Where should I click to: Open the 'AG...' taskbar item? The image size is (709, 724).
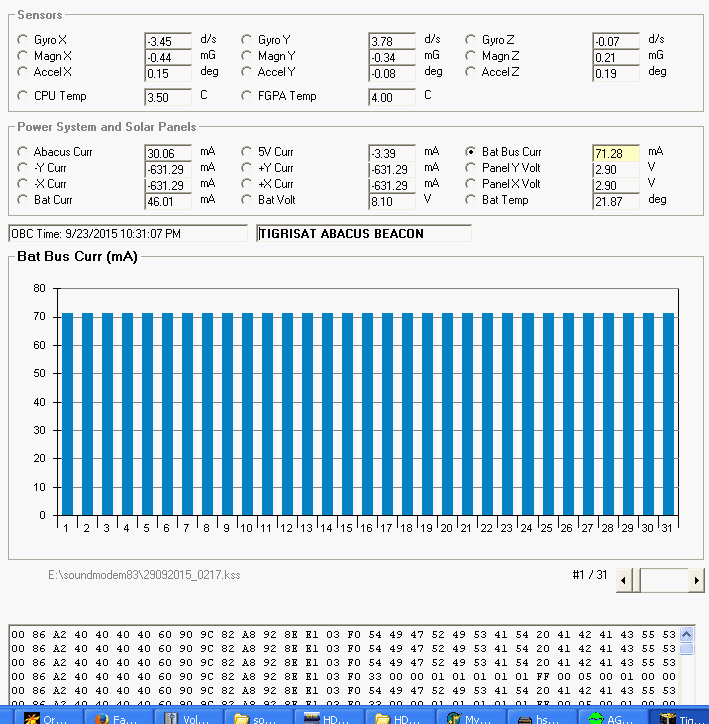(612, 718)
